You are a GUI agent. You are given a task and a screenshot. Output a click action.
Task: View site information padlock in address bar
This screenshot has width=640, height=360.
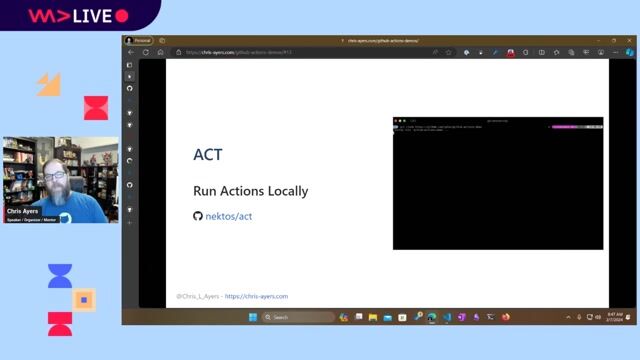point(178,52)
